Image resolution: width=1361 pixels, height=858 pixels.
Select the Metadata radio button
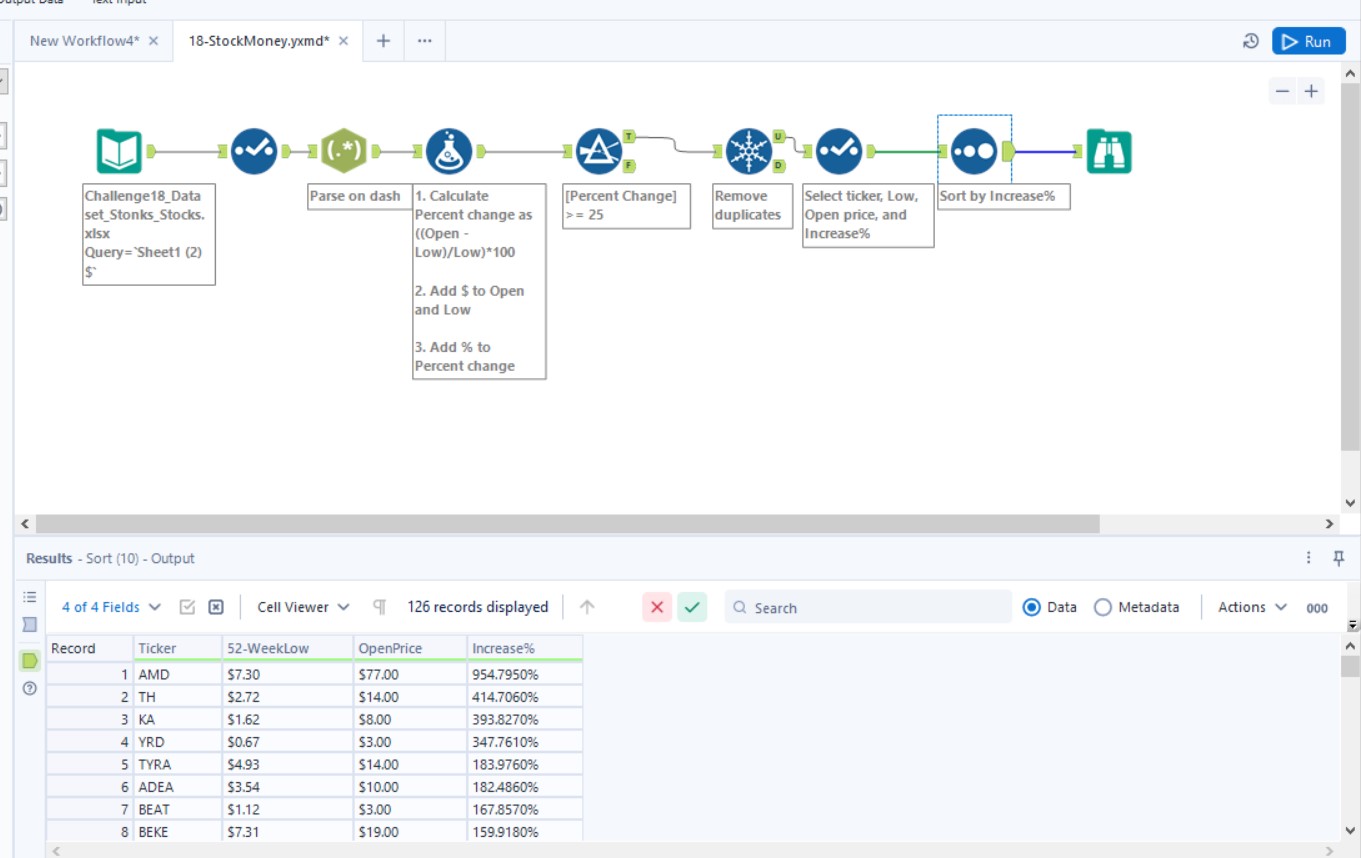point(1103,607)
